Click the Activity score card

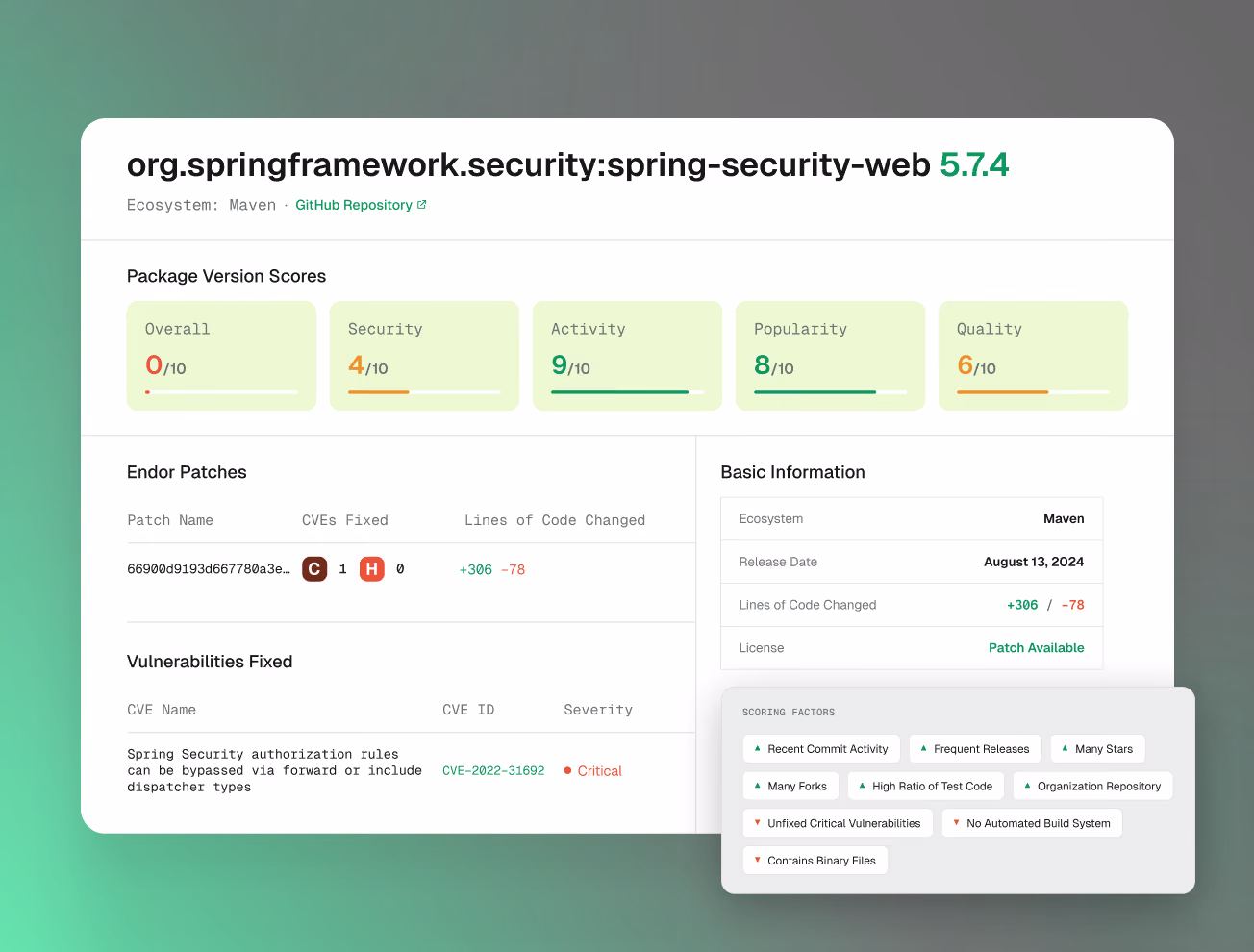(x=627, y=356)
